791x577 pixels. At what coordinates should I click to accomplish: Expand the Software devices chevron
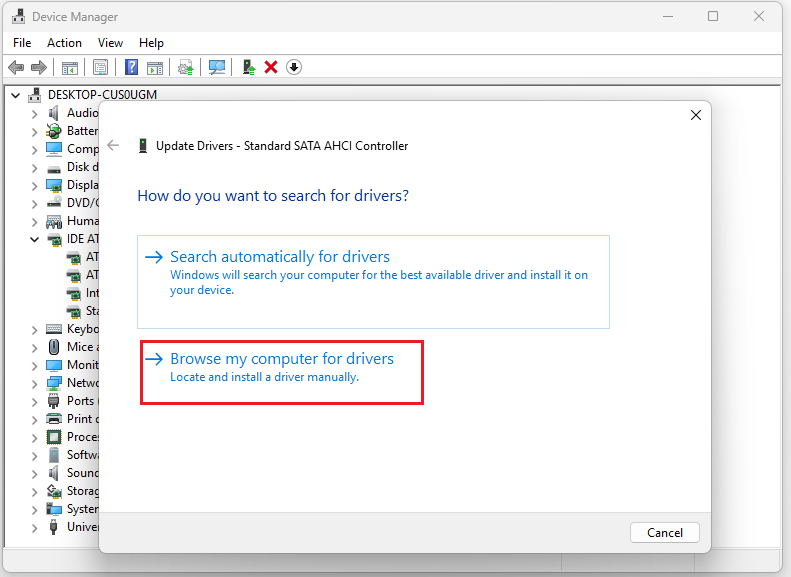pyautogui.click(x=34, y=456)
